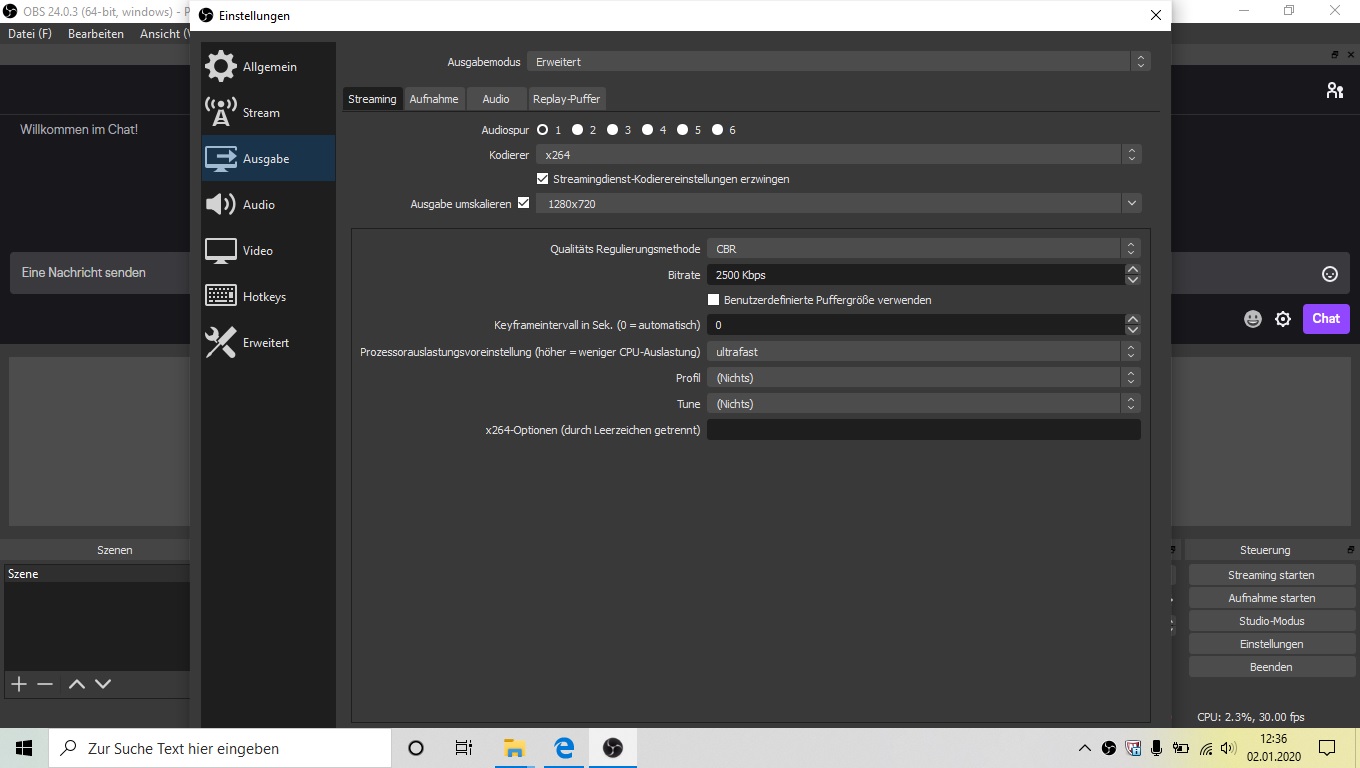Open chat settings gear icon

[x=1283, y=319]
